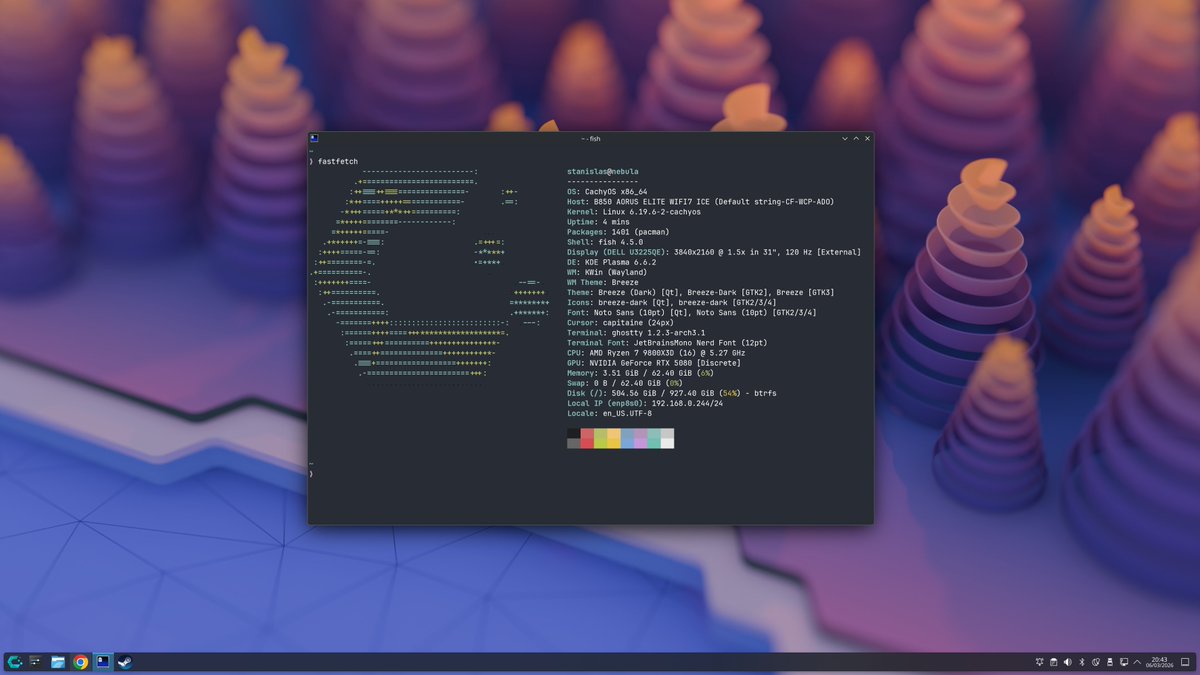Click the 'GPU: NVIDIA GeForce RTX 5080' line

point(654,362)
